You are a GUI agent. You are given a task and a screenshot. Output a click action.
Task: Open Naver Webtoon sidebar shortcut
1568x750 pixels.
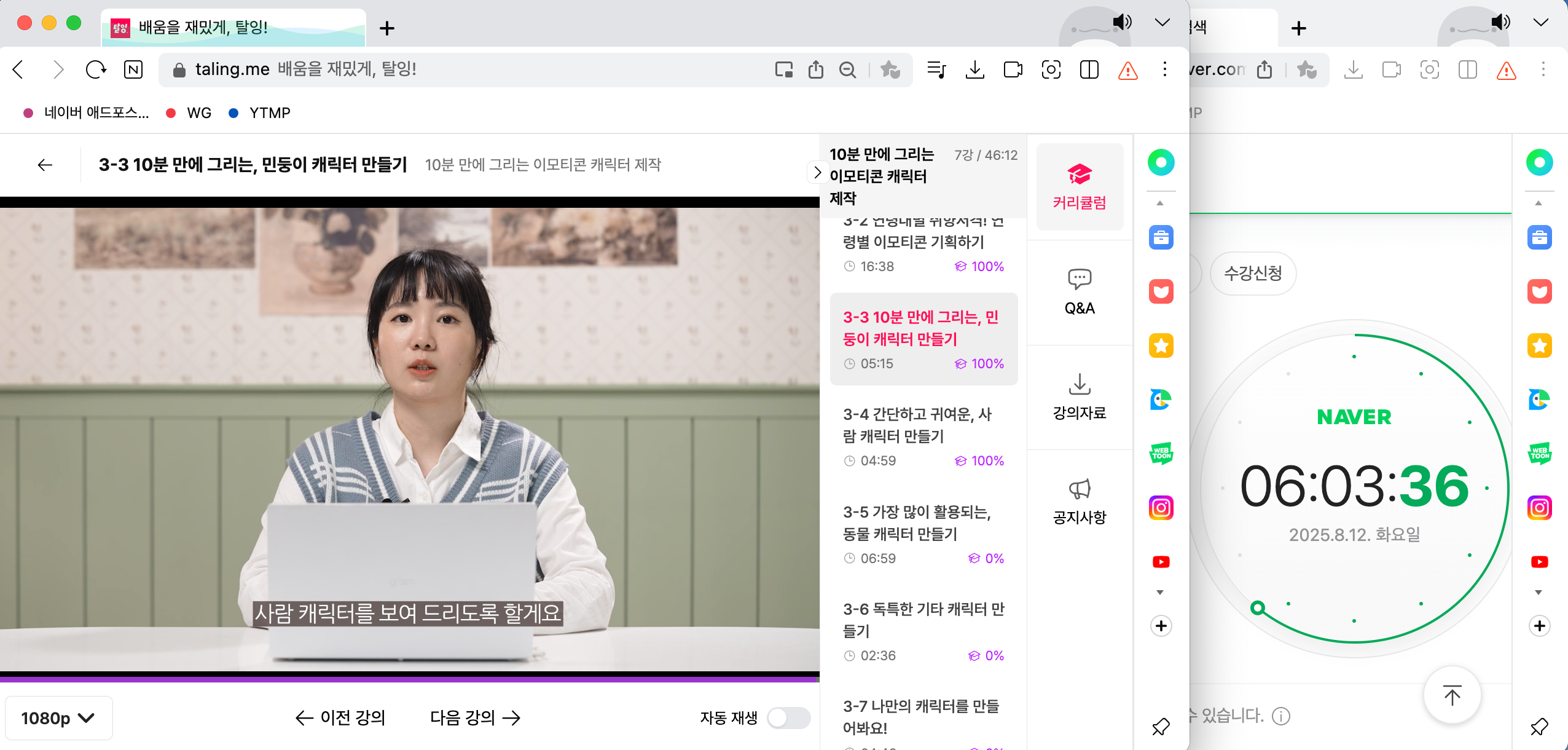point(1161,454)
